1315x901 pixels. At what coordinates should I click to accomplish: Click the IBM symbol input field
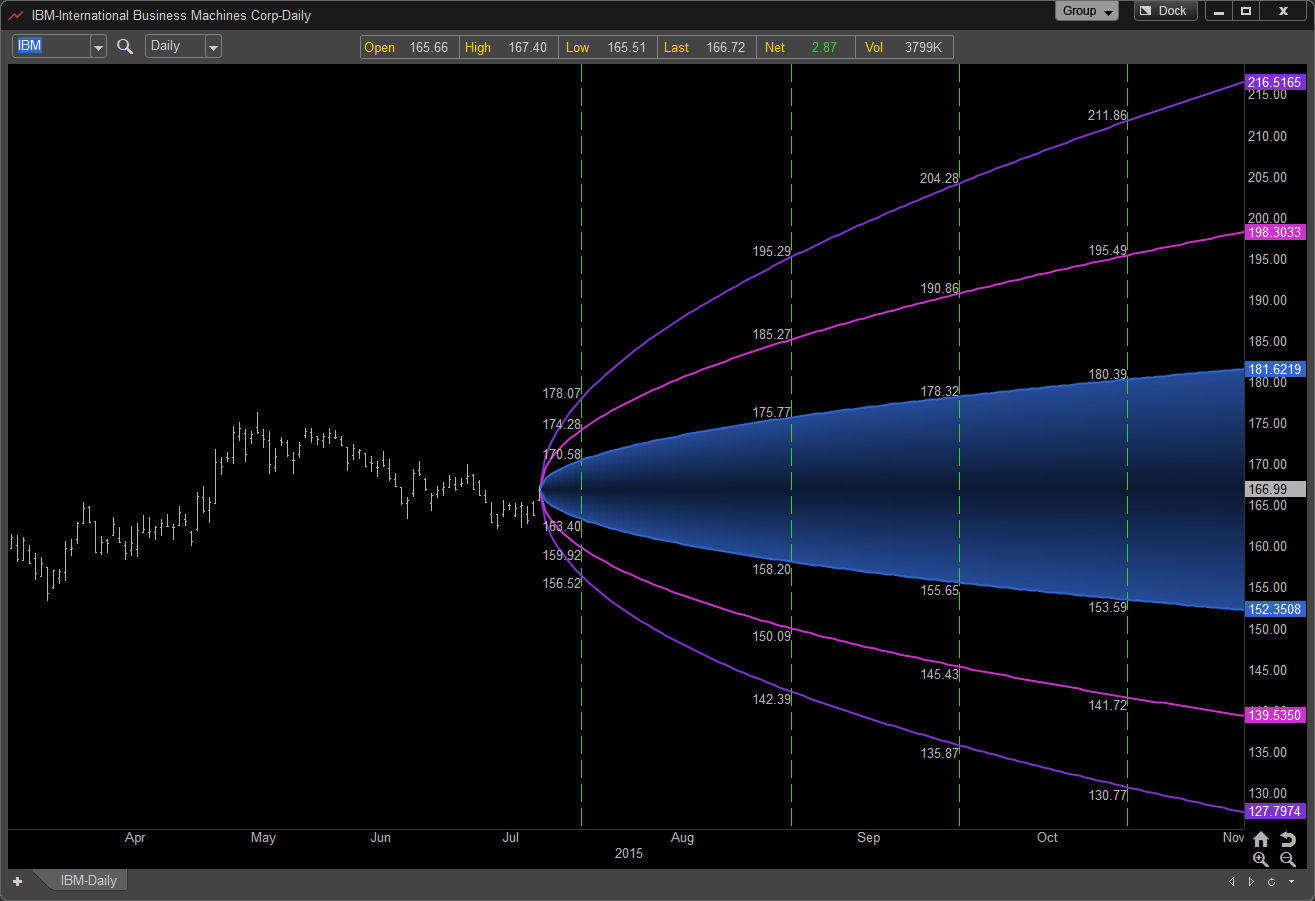(x=51, y=46)
